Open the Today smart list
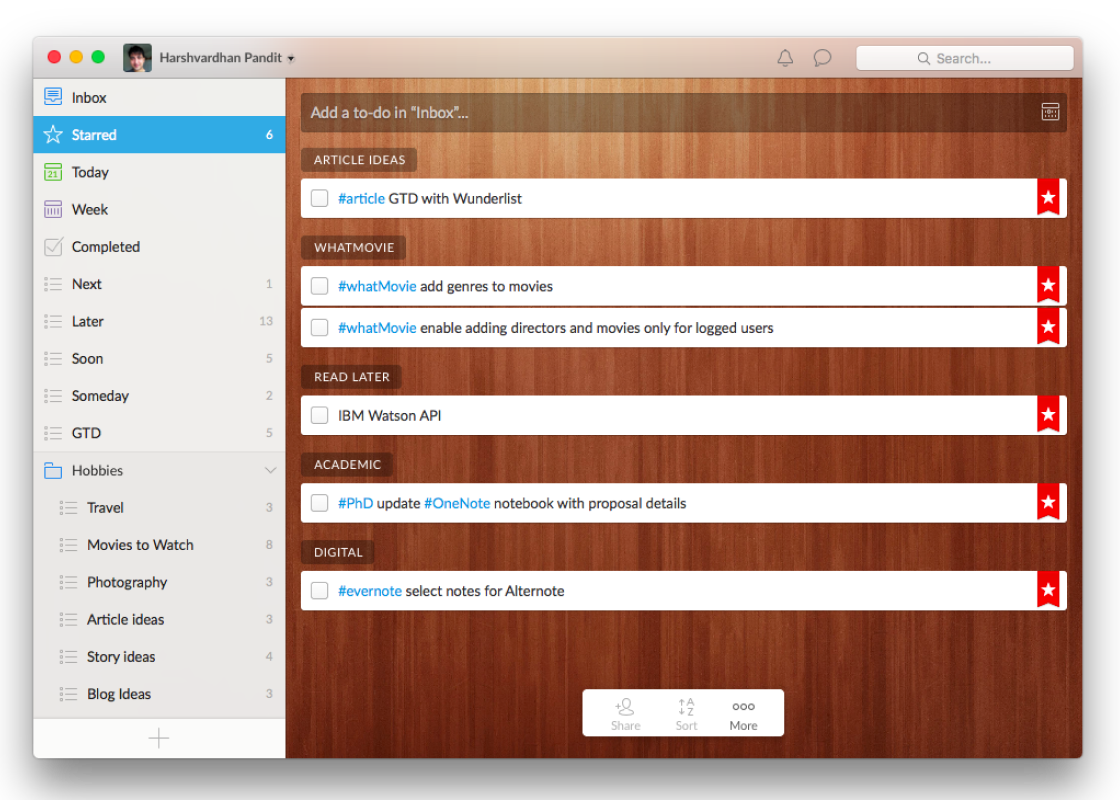The height and width of the screenshot is (800, 1120). 159,172
